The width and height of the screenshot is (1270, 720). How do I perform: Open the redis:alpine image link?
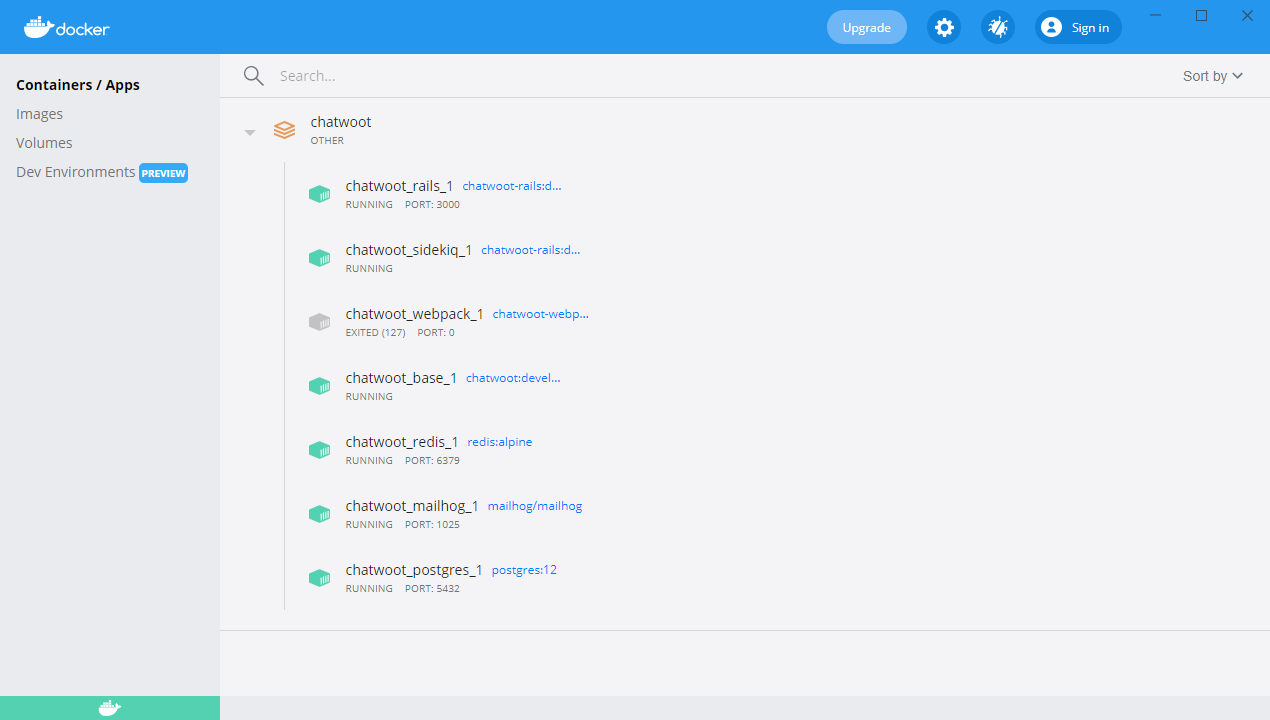[499, 441]
